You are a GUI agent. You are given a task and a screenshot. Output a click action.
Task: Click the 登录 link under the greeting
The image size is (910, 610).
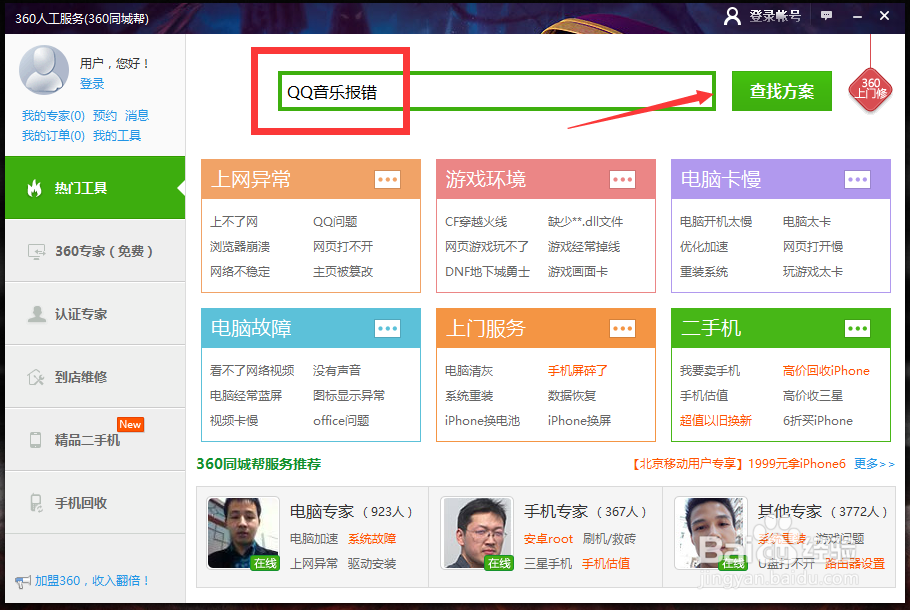(92, 84)
